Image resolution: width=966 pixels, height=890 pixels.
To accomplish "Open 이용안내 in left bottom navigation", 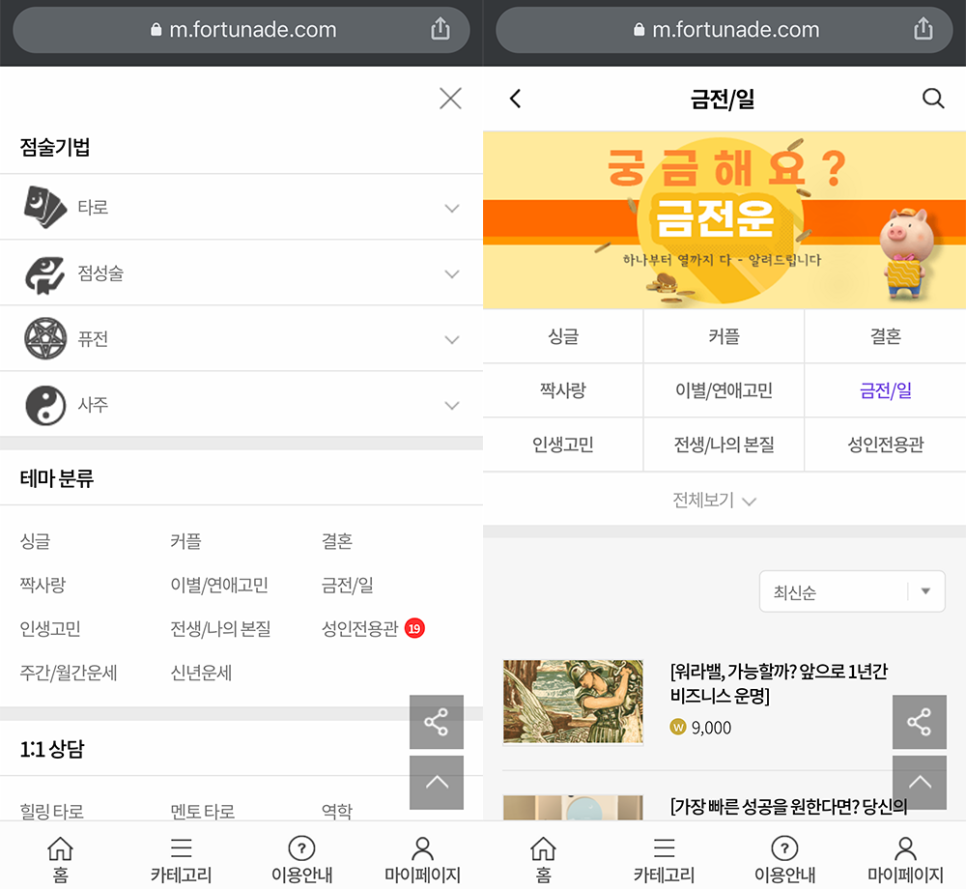I will tap(302, 859).
